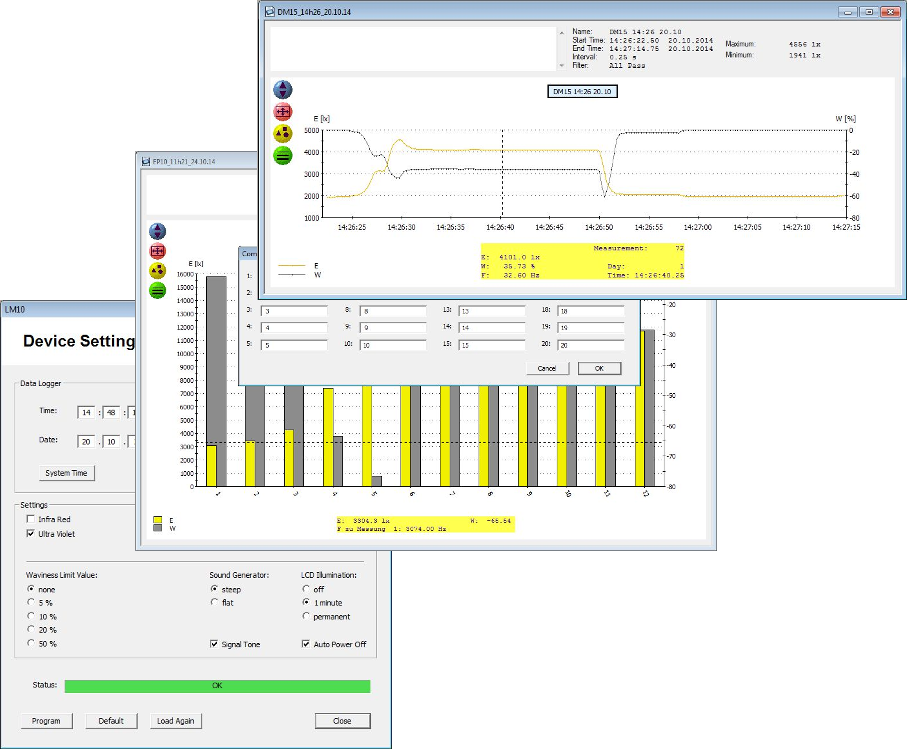Click the DM15 window title bar icon

pos(269,12)
